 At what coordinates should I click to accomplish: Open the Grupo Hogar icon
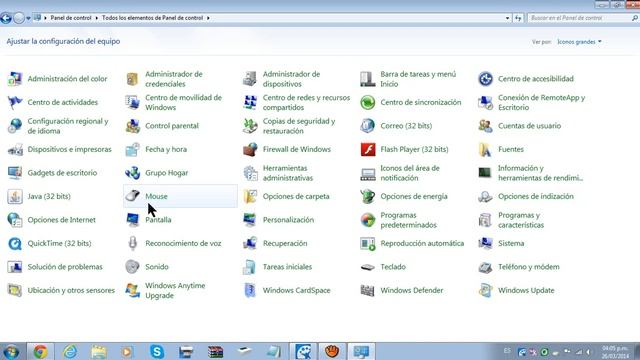point(132,173)
